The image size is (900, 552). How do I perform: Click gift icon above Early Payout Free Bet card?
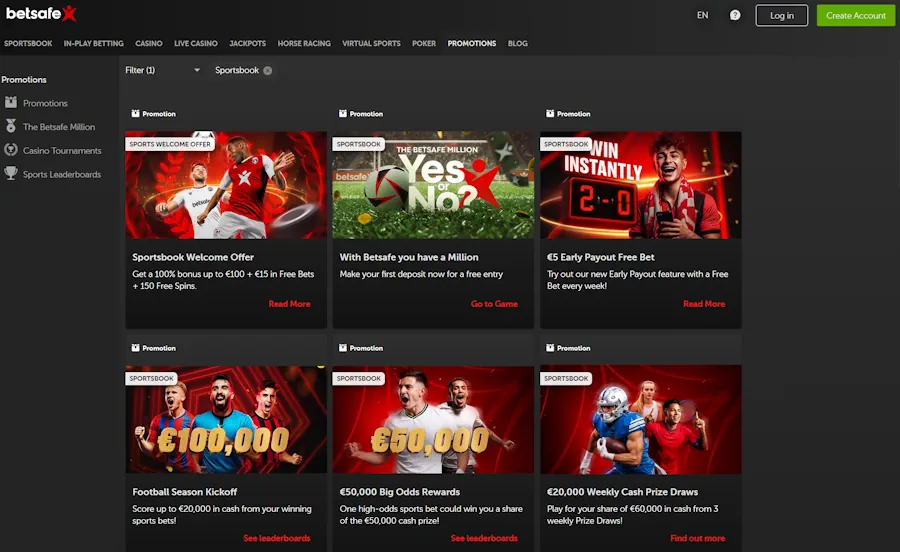click(550, 114)
